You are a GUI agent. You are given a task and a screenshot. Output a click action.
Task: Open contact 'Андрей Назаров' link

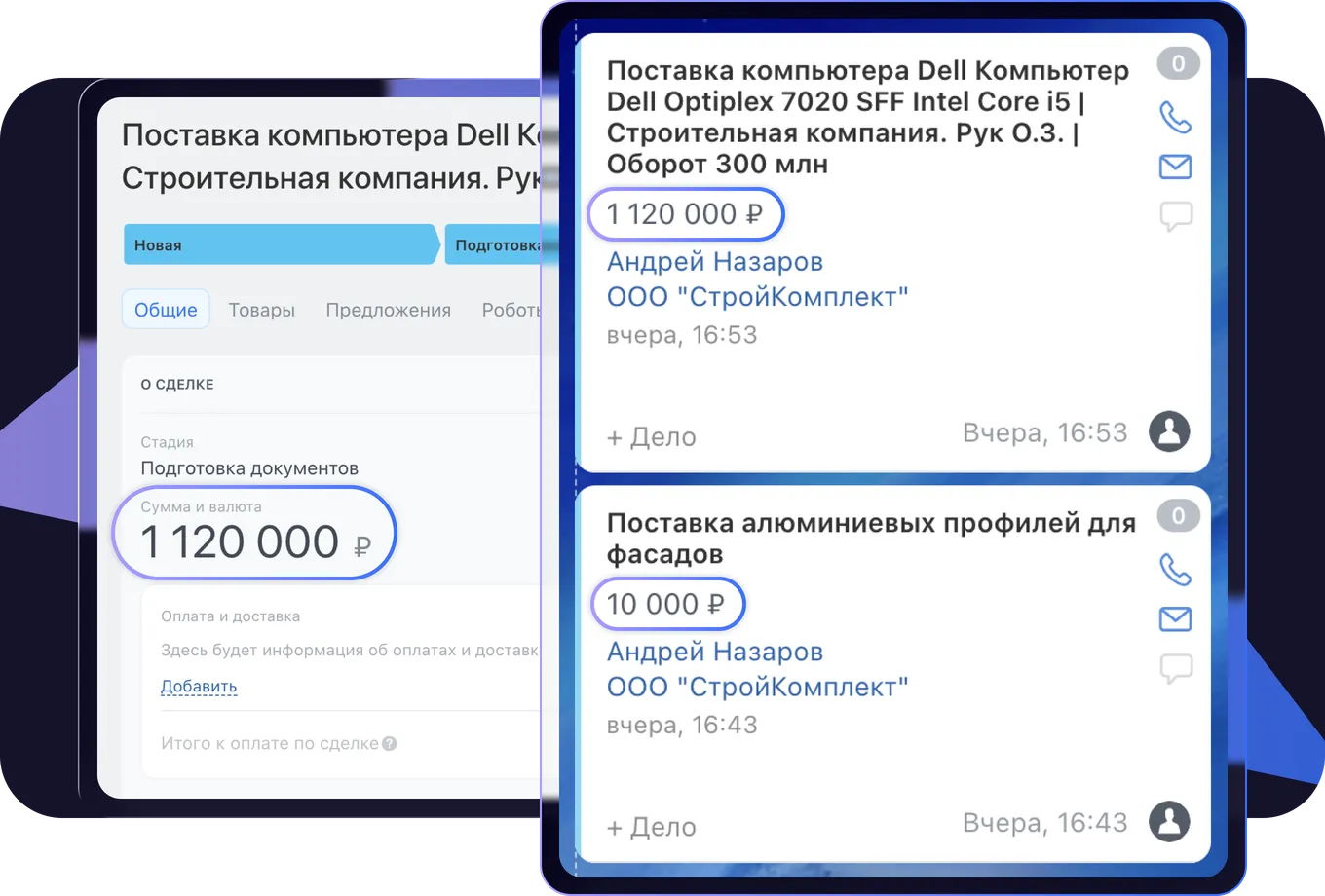click(x=714, y=261)
